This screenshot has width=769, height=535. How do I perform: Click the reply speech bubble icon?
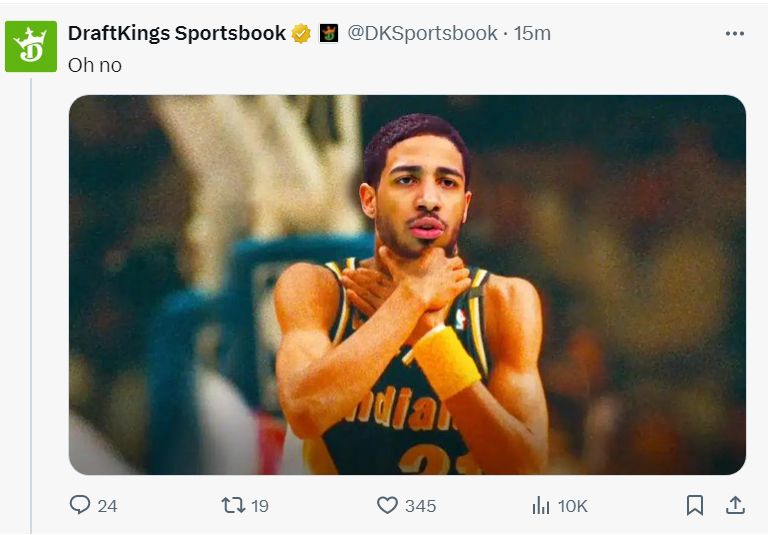click(x=80, y=505)
